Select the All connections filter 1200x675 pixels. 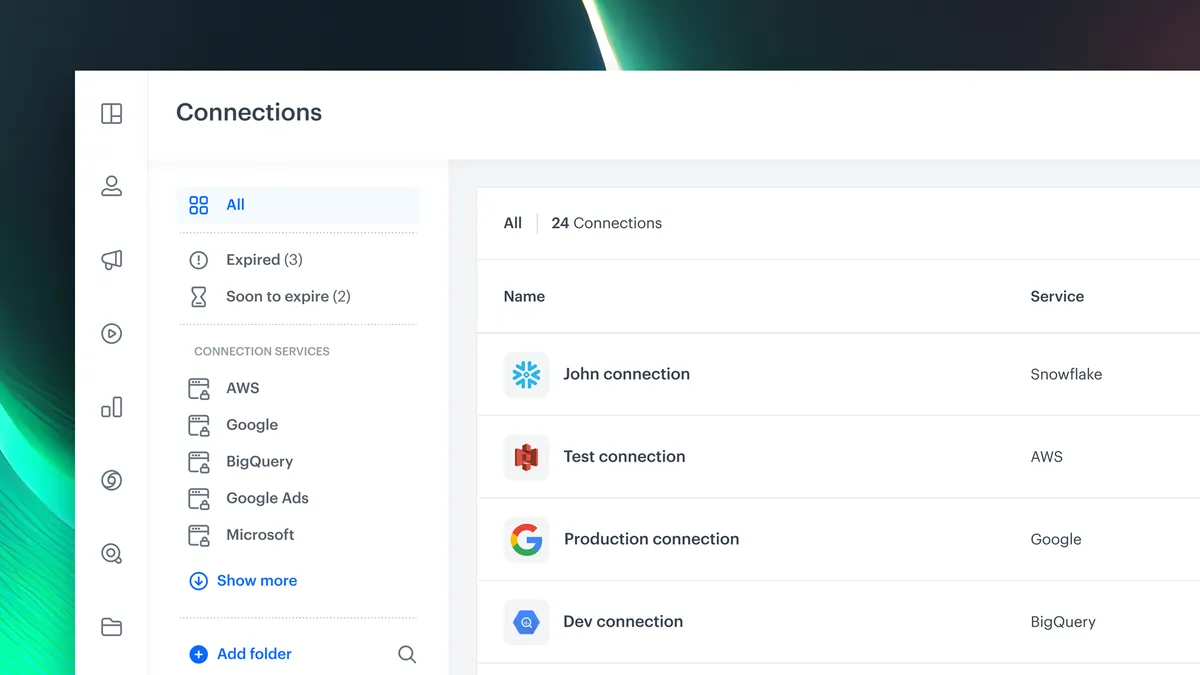(235, 205)
